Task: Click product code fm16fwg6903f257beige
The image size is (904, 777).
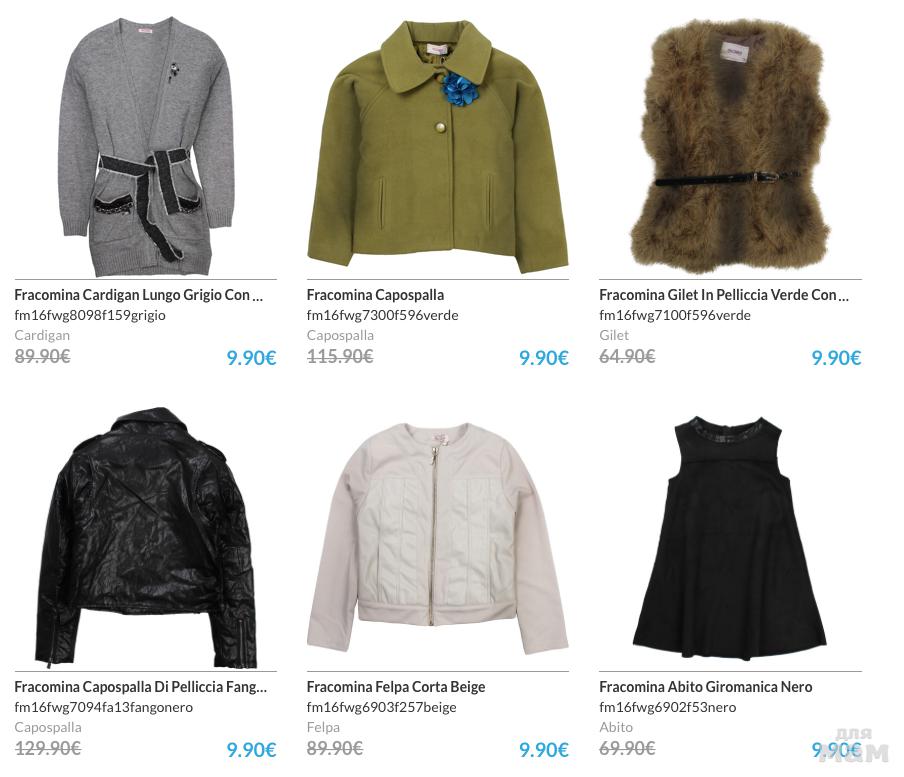Action: [381, 707]
